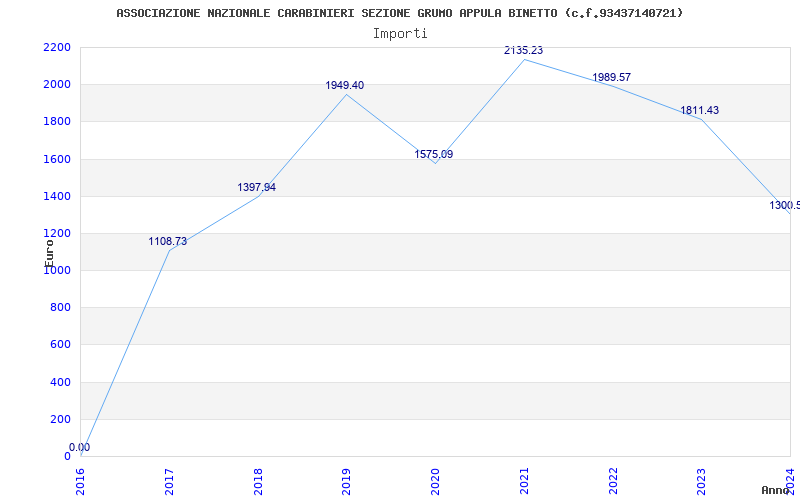Click data label 1397.94
Image resolution: width=800 pixels, height=500 pixels.
coord(257,187)
